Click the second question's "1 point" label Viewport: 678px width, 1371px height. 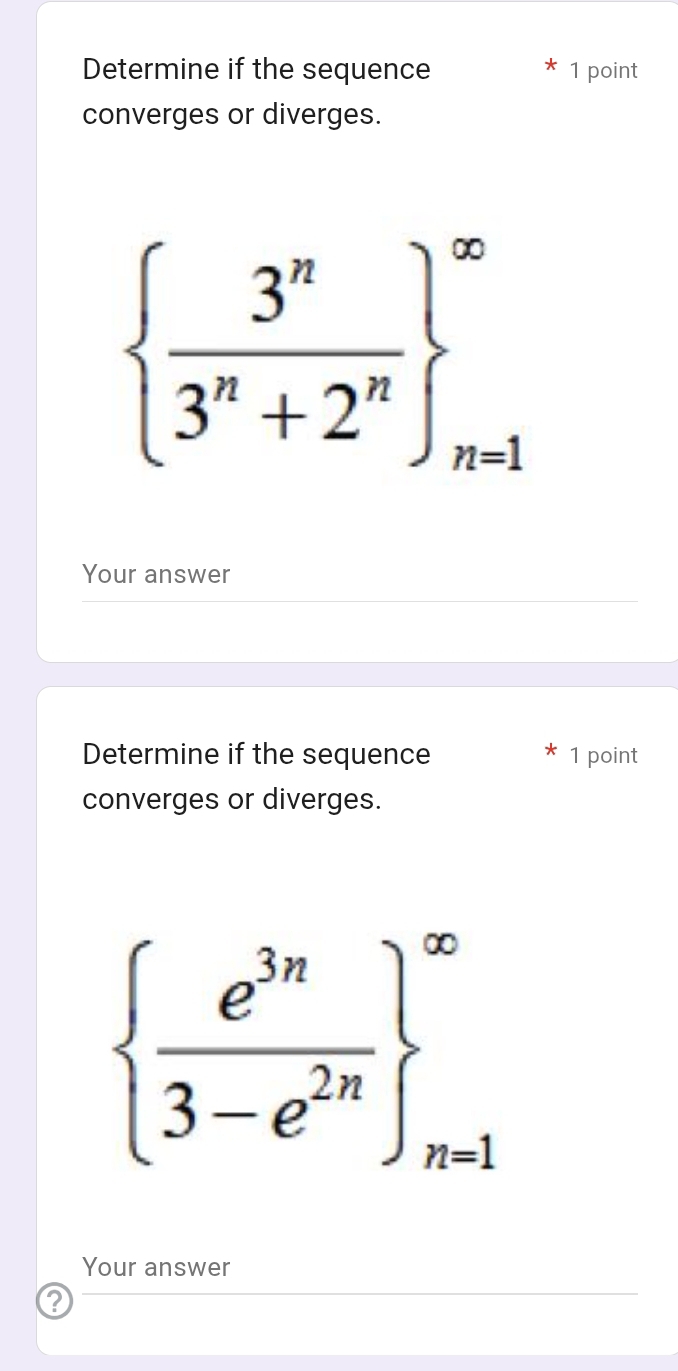pos(603,756)
